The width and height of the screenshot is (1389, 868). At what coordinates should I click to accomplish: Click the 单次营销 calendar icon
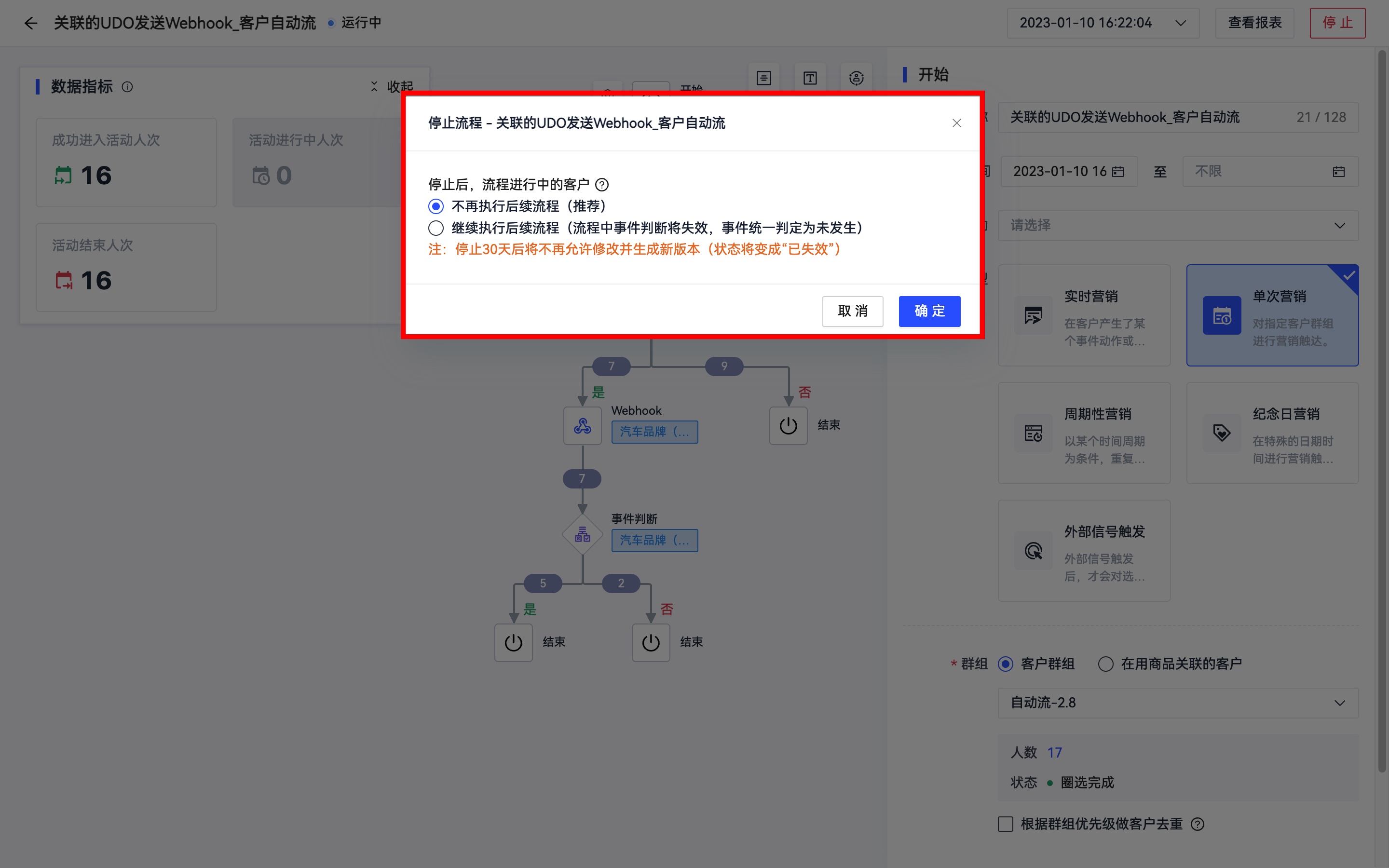coord(1221,315)
